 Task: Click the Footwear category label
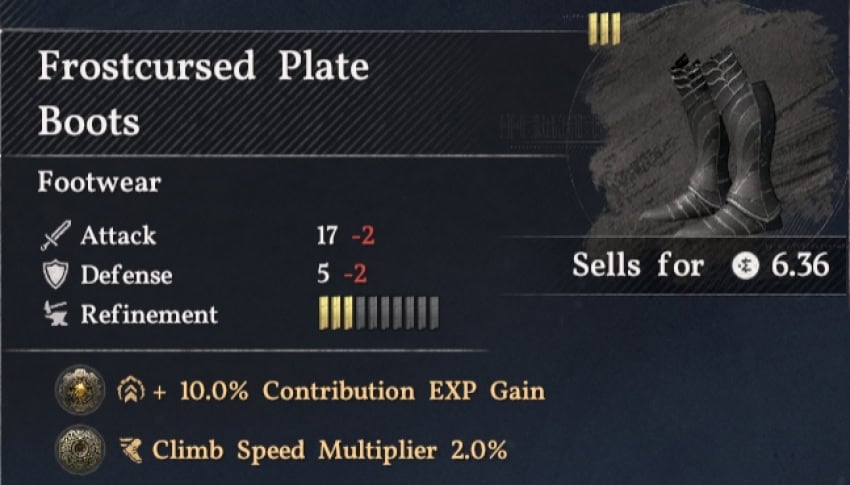point(99,183)
